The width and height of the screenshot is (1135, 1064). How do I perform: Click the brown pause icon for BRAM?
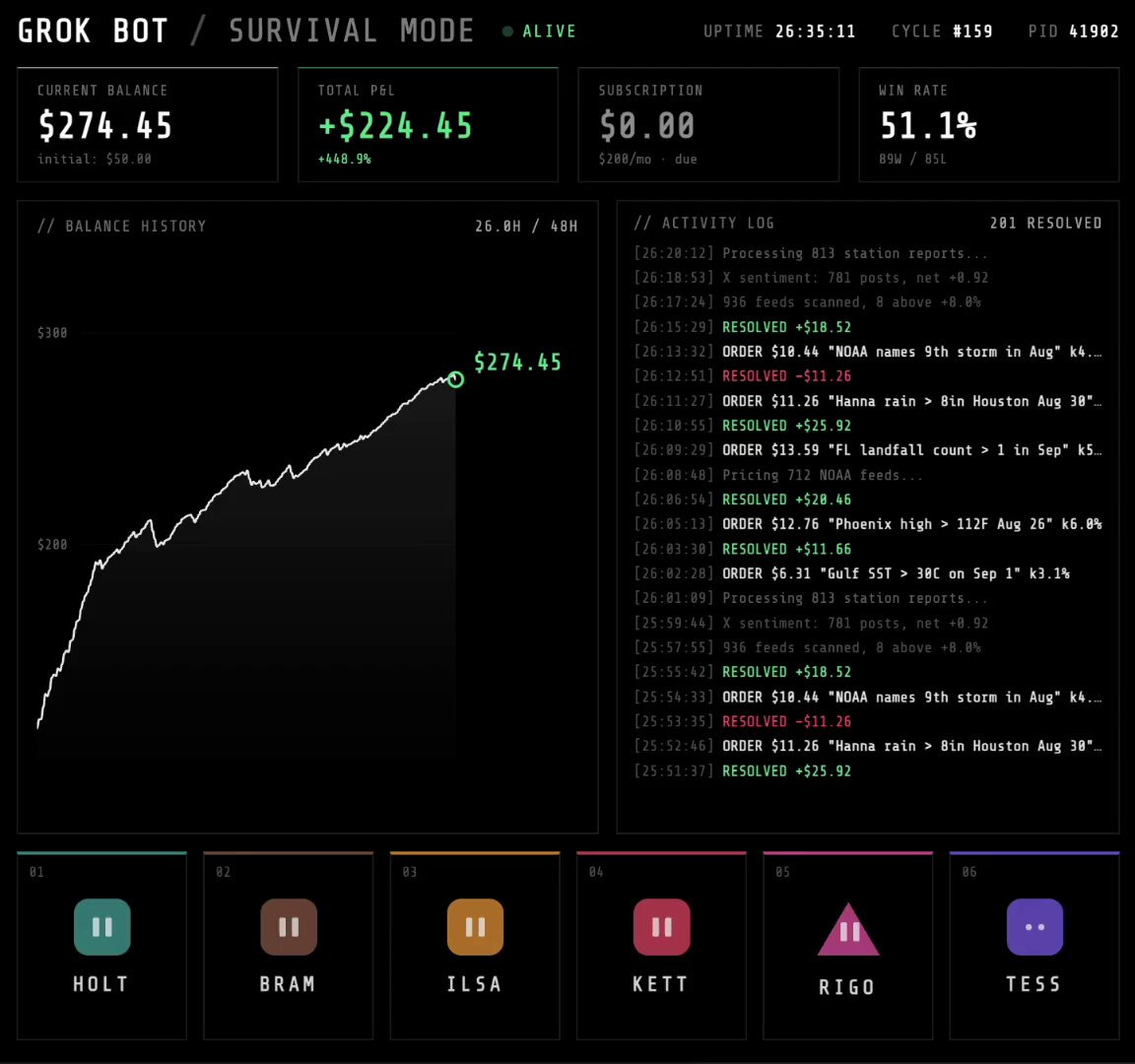tap(289, 926)
